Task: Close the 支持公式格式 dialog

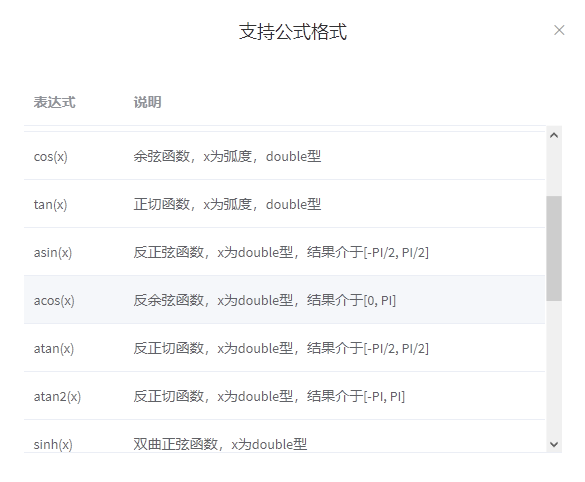Action: [559, 30]
